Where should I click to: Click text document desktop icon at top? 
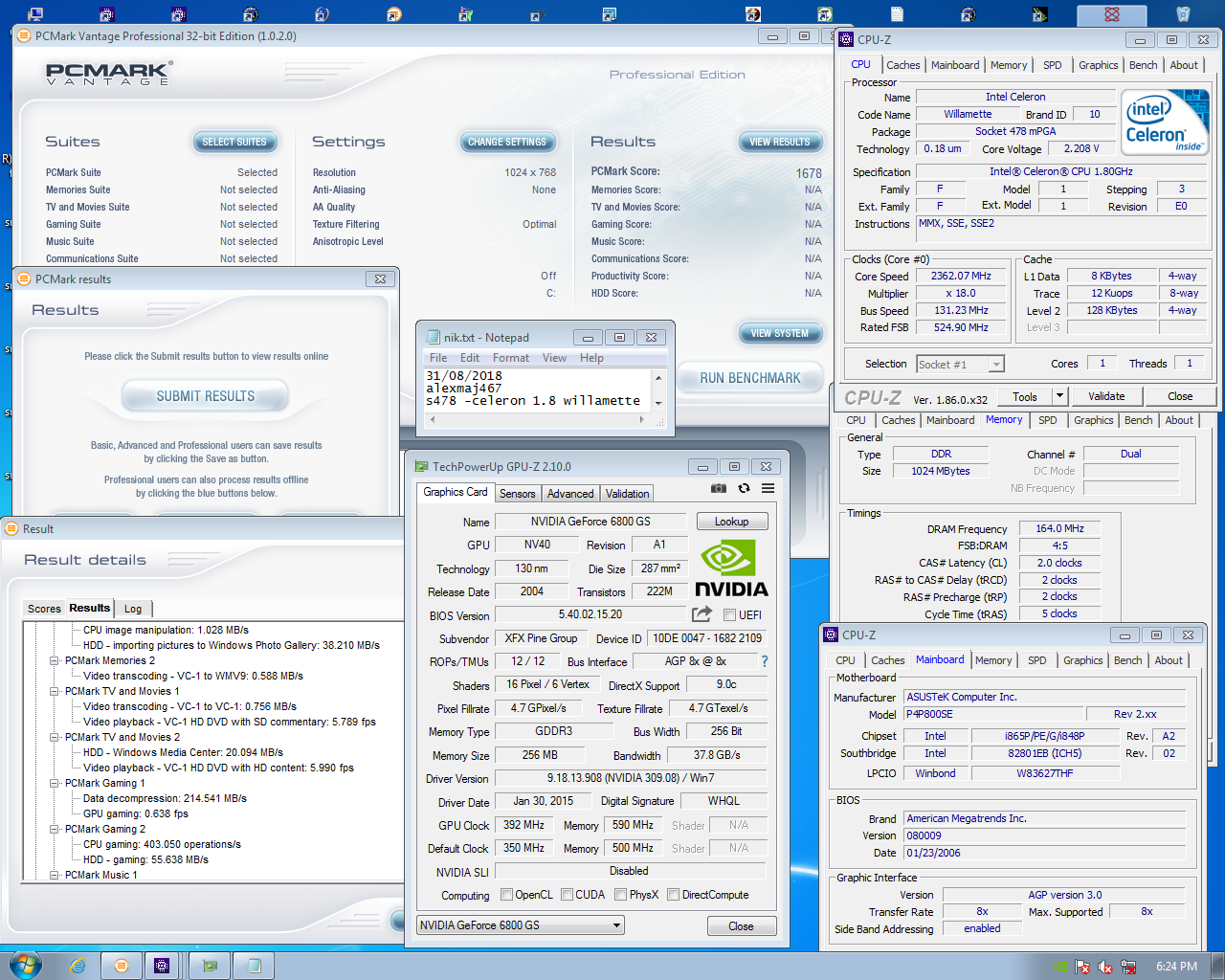(897, 13)
